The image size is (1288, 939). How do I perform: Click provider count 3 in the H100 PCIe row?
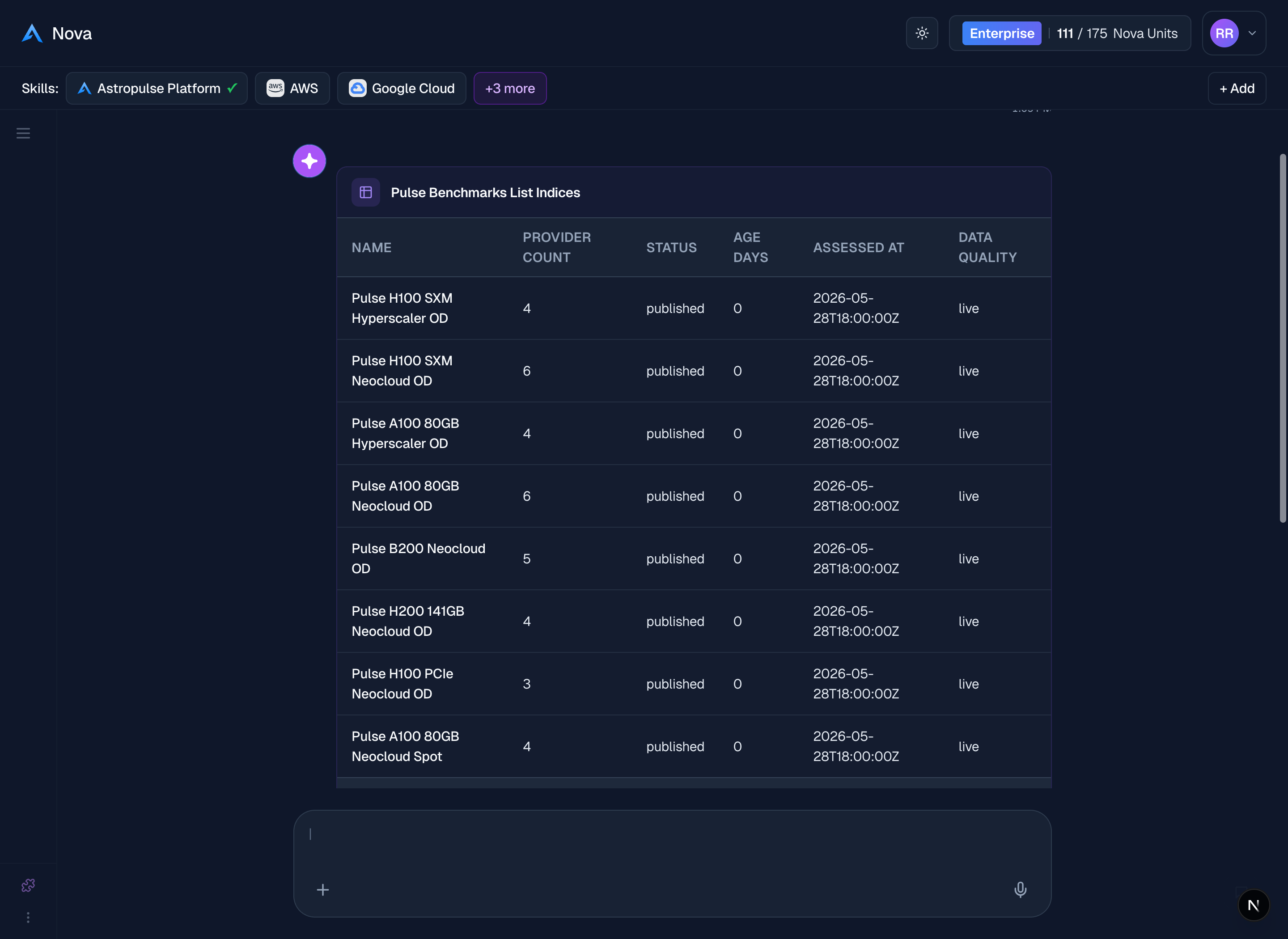(x=526, y=684)
